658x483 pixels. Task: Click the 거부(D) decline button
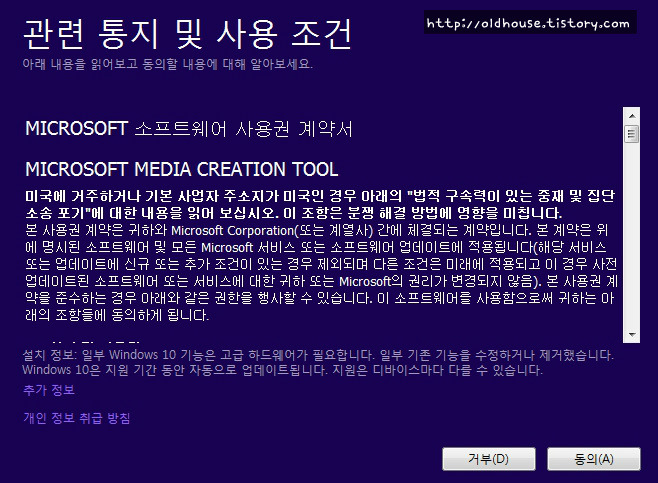pyautogui.click(x=489, y=459)
